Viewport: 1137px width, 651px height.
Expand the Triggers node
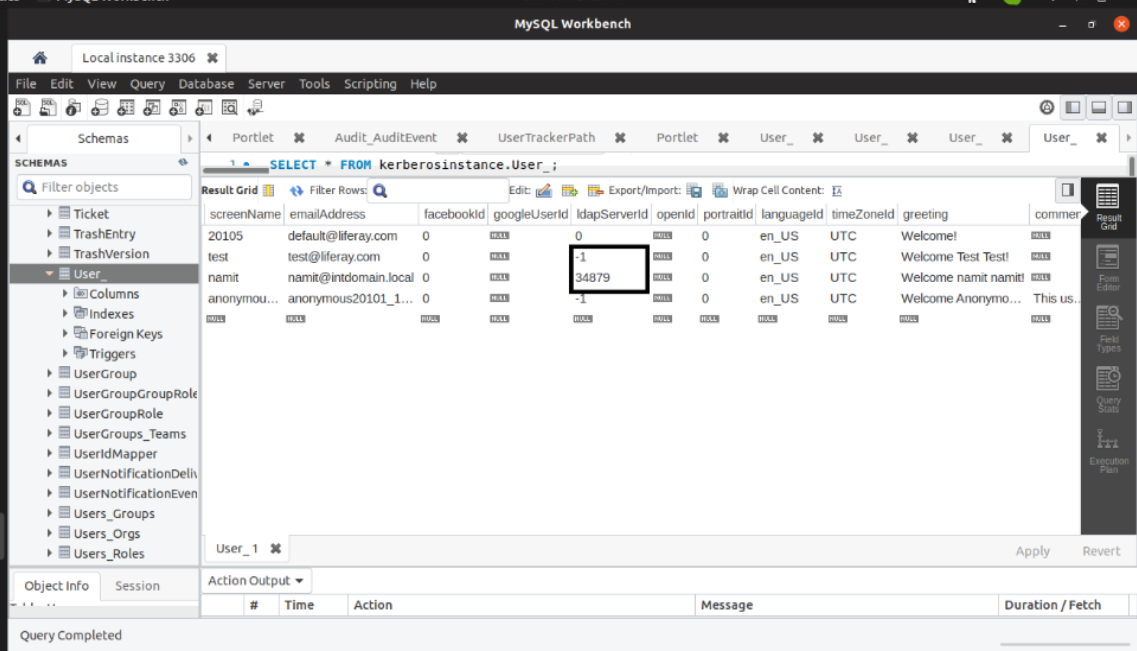[65, 353]
